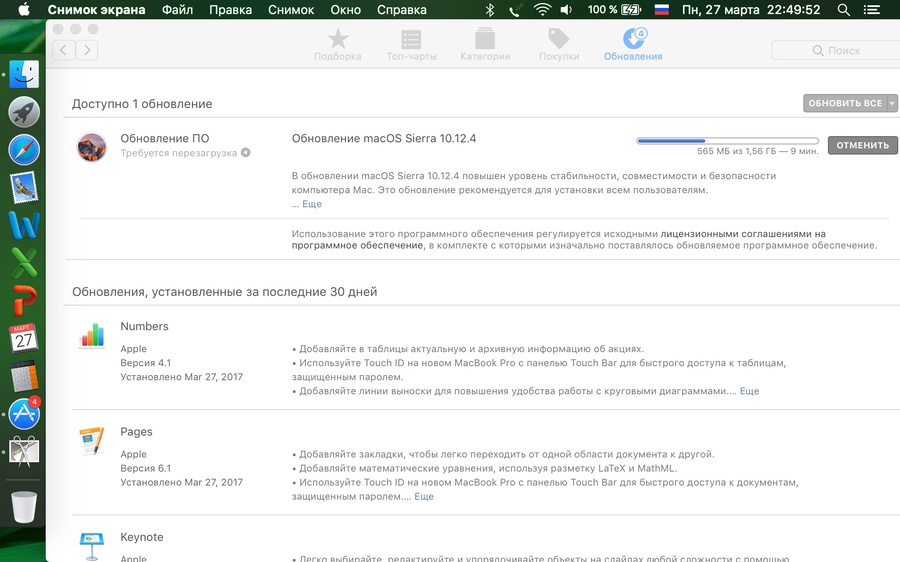The width and height of the screenshot is (900, 562).
Task: Select the Обновления tab
Action: point(633,45)
